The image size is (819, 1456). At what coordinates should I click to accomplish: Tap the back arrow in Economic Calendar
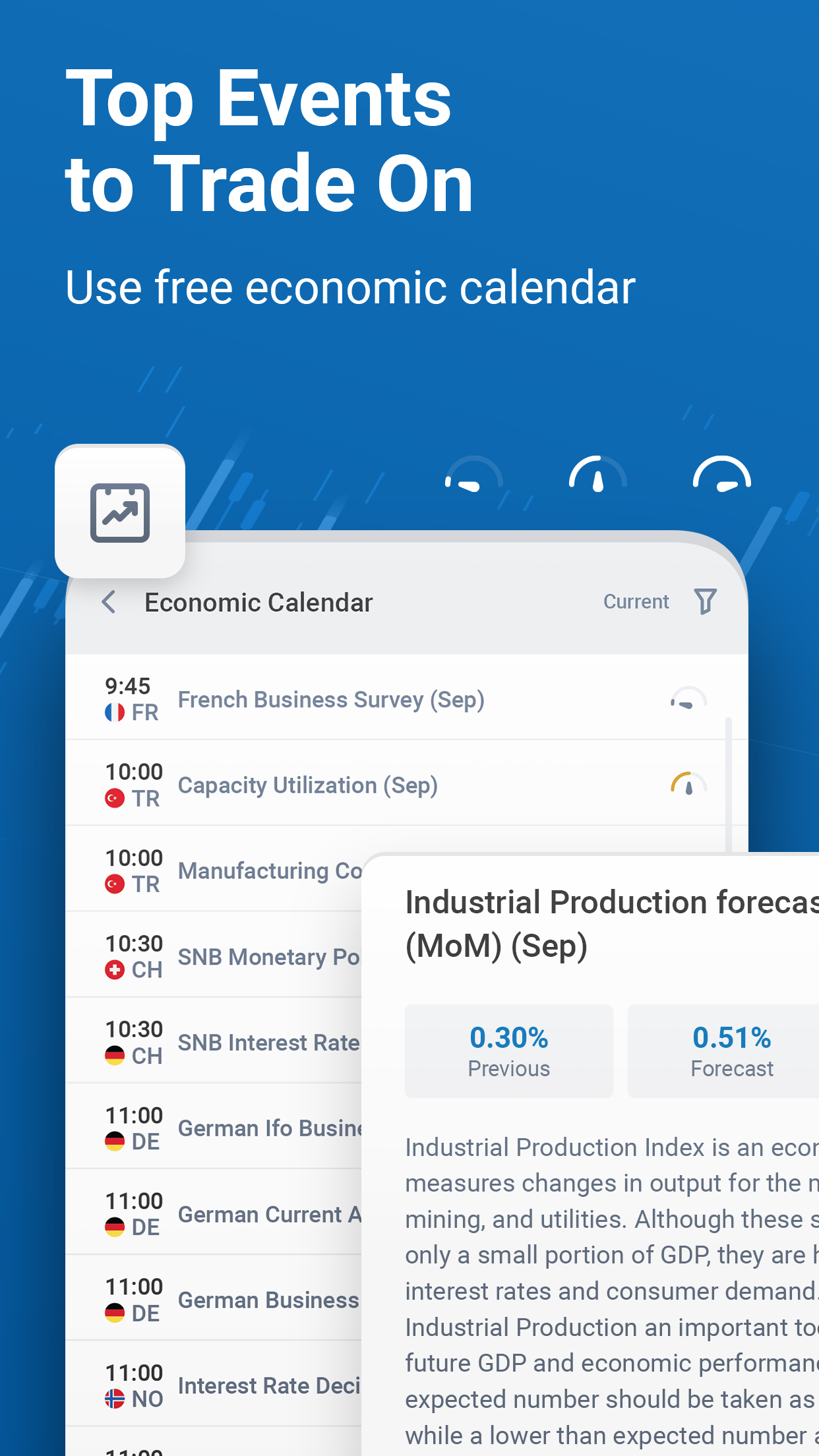(x=109, y=602)
